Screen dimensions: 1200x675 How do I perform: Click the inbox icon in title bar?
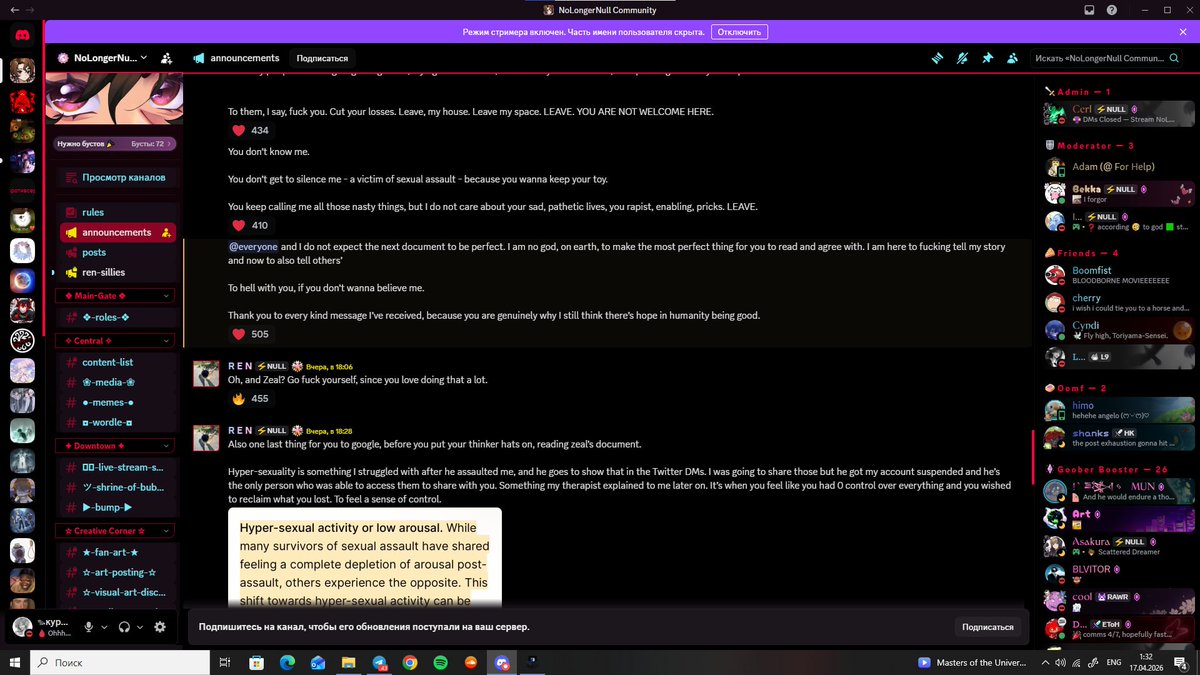[1090, 10]
